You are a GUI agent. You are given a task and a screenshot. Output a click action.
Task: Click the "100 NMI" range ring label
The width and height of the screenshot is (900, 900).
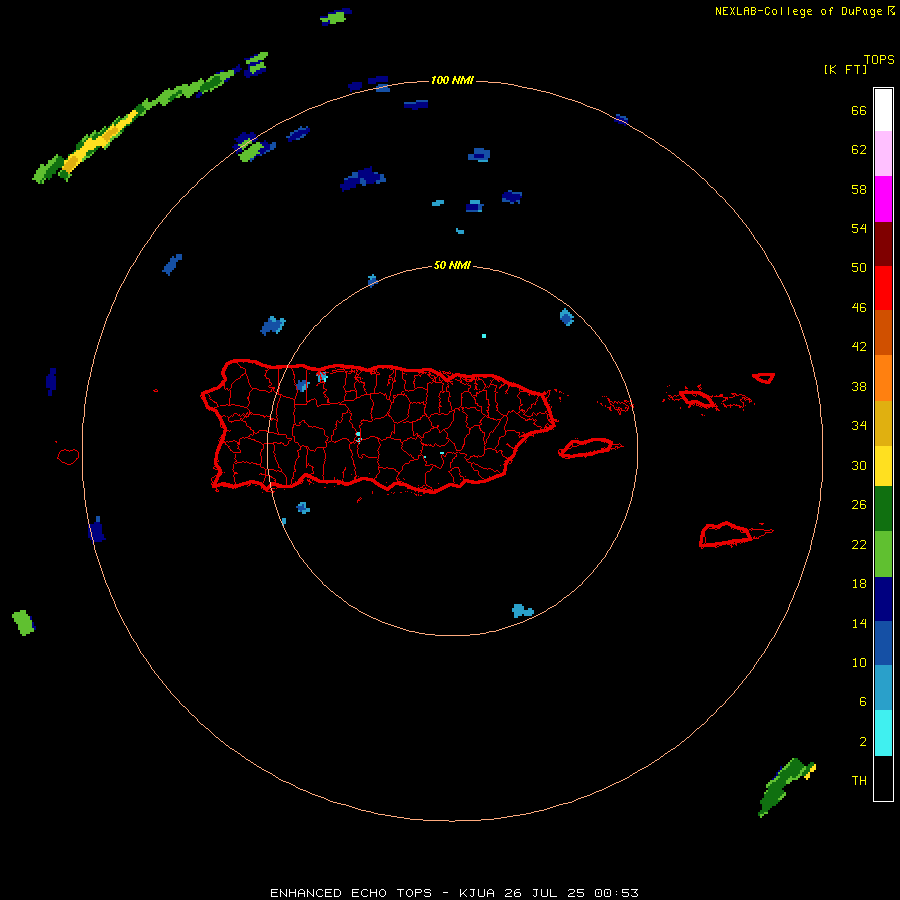(x=452, y=80)
